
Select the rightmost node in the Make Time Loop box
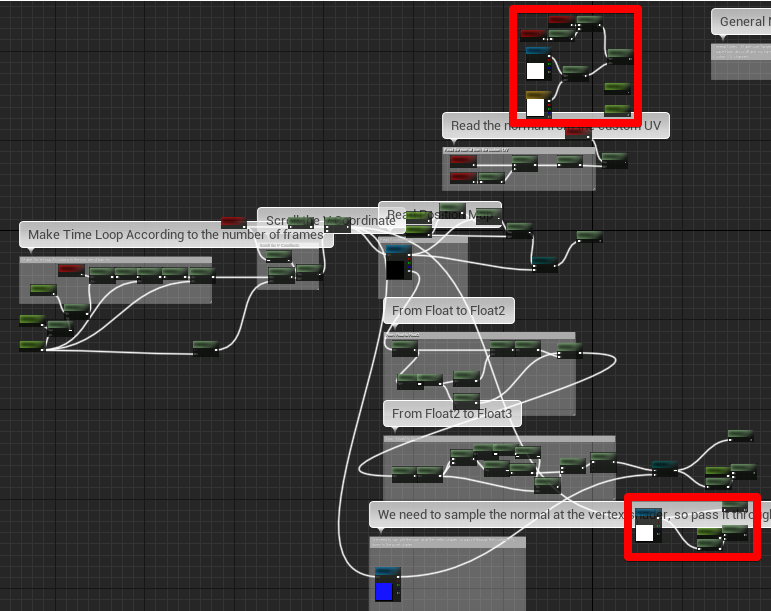tap(203, 275)
